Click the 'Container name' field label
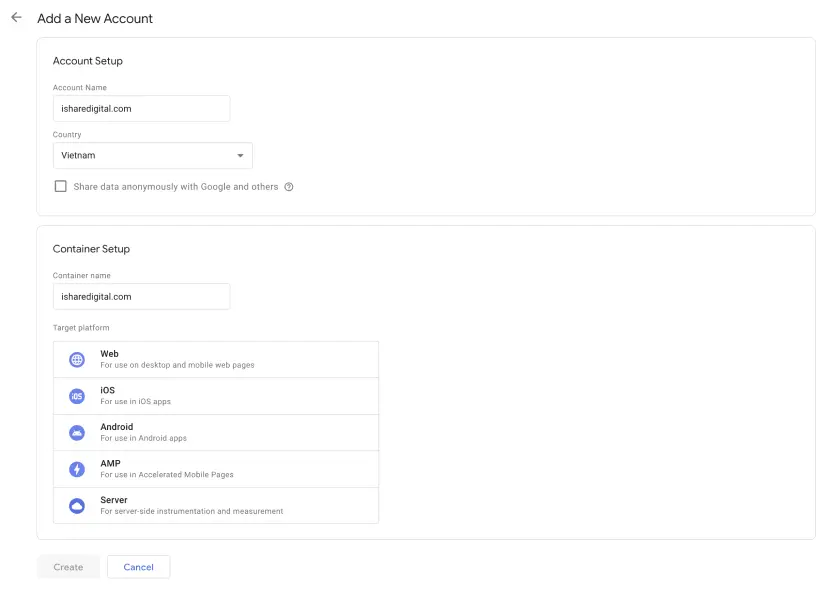Screen dimensions: 826x591 coord(82,275)
